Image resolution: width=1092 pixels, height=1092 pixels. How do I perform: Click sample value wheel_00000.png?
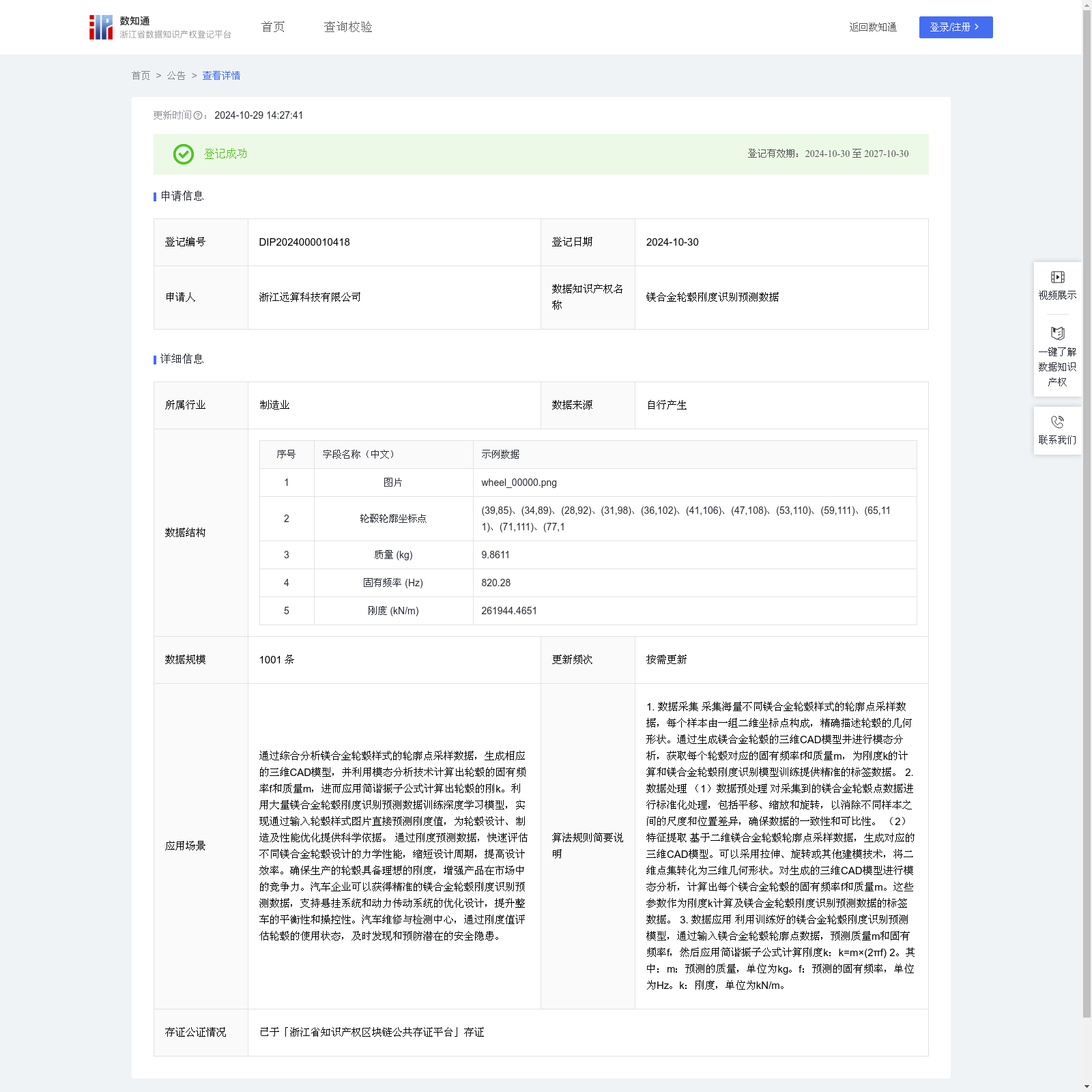(x=519, y=483)
